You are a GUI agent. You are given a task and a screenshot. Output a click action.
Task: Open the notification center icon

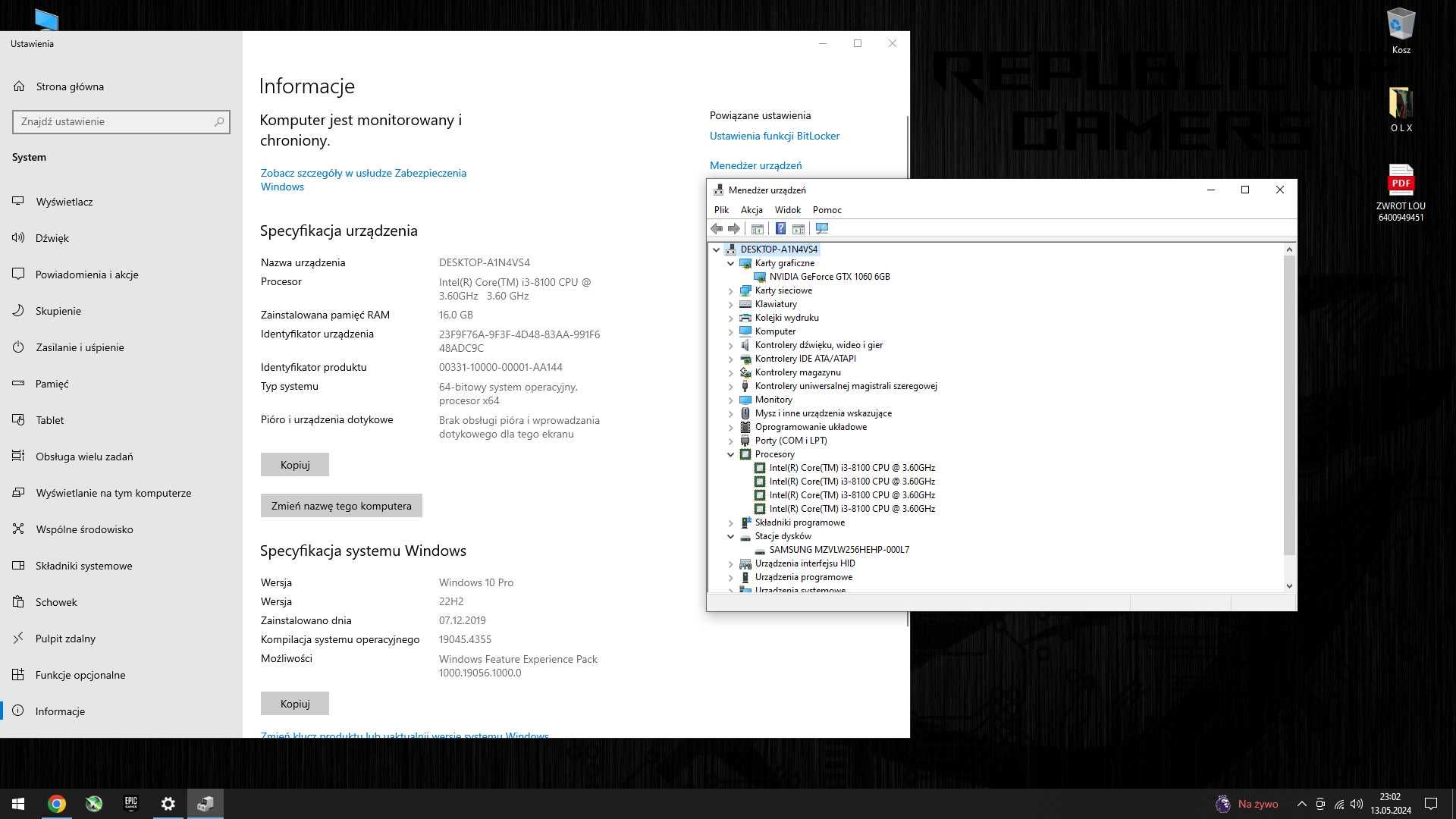tap(1431, 804)
